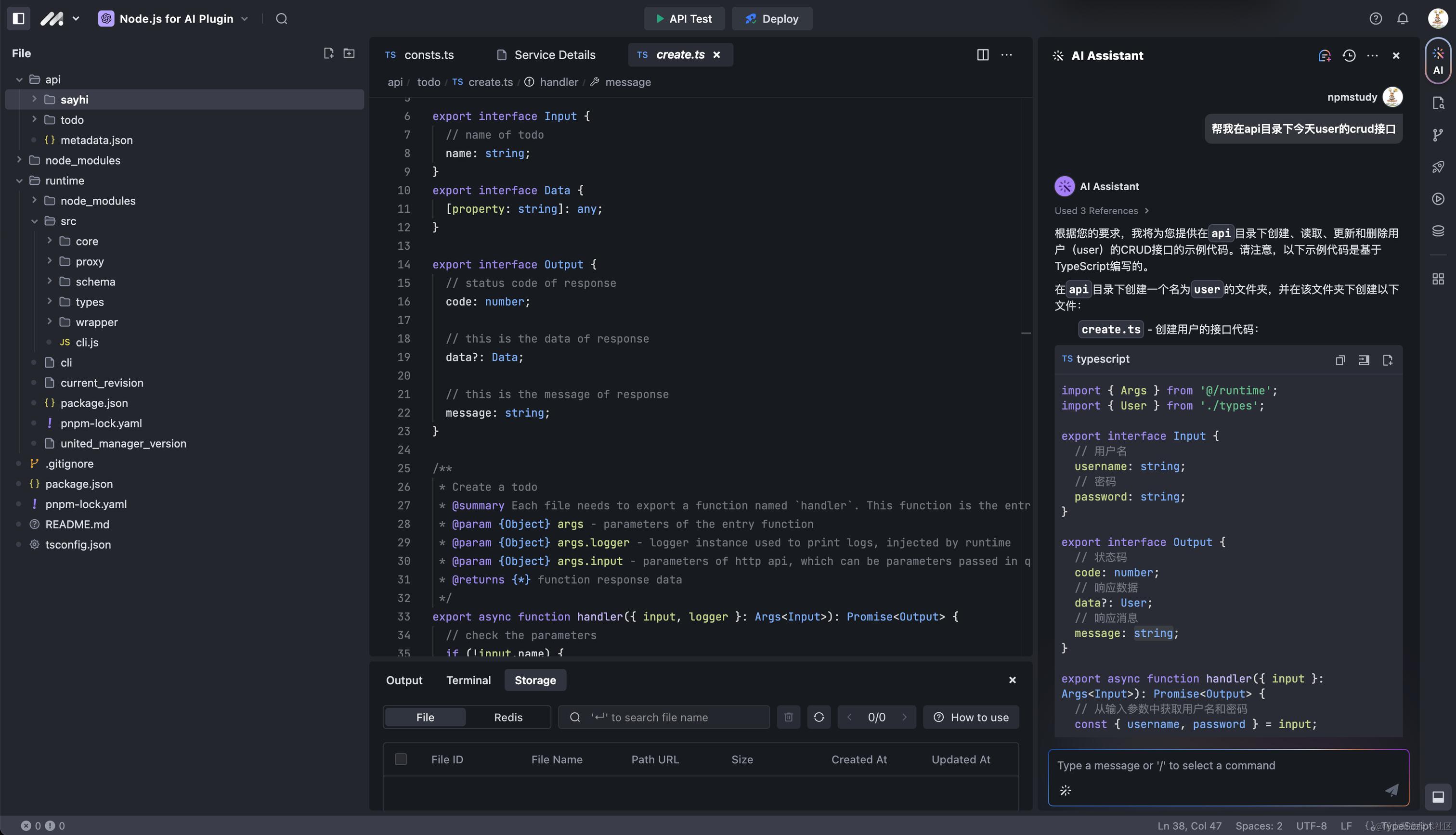Click the split editor icon
This screenshot has width=1456, height=835.
[983, 54]
